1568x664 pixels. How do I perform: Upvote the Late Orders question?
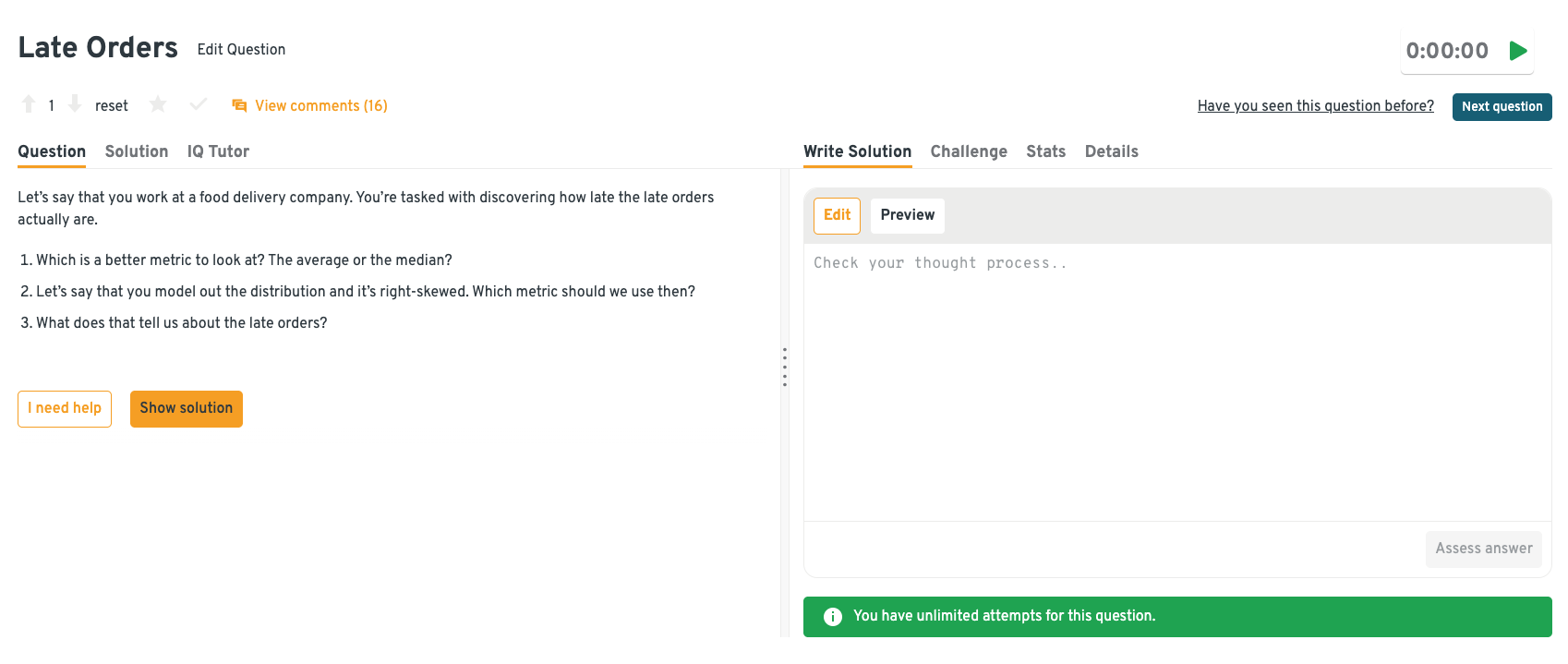tap(29, 104)
